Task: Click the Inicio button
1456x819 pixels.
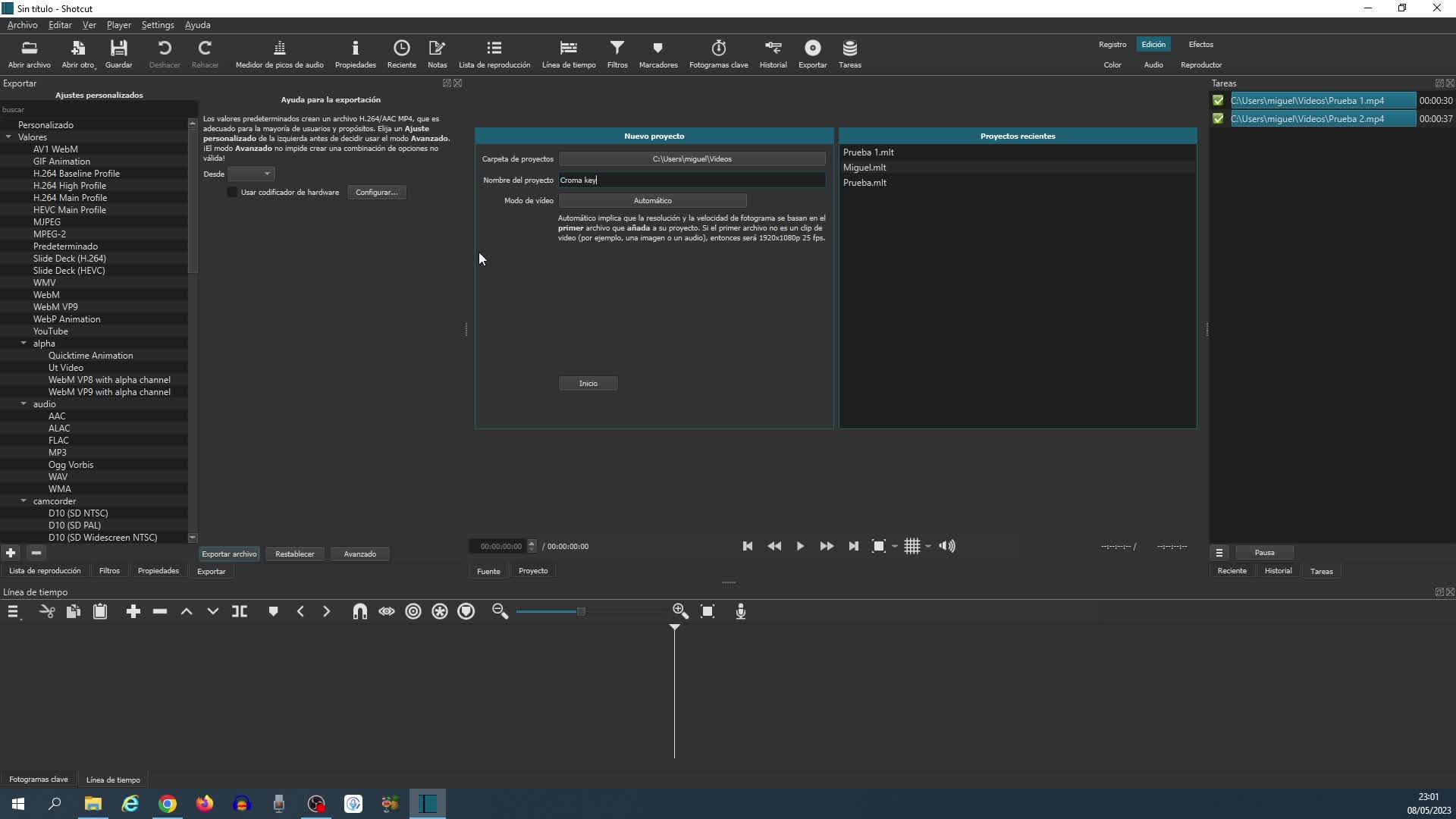Action: tap(588, 384)
